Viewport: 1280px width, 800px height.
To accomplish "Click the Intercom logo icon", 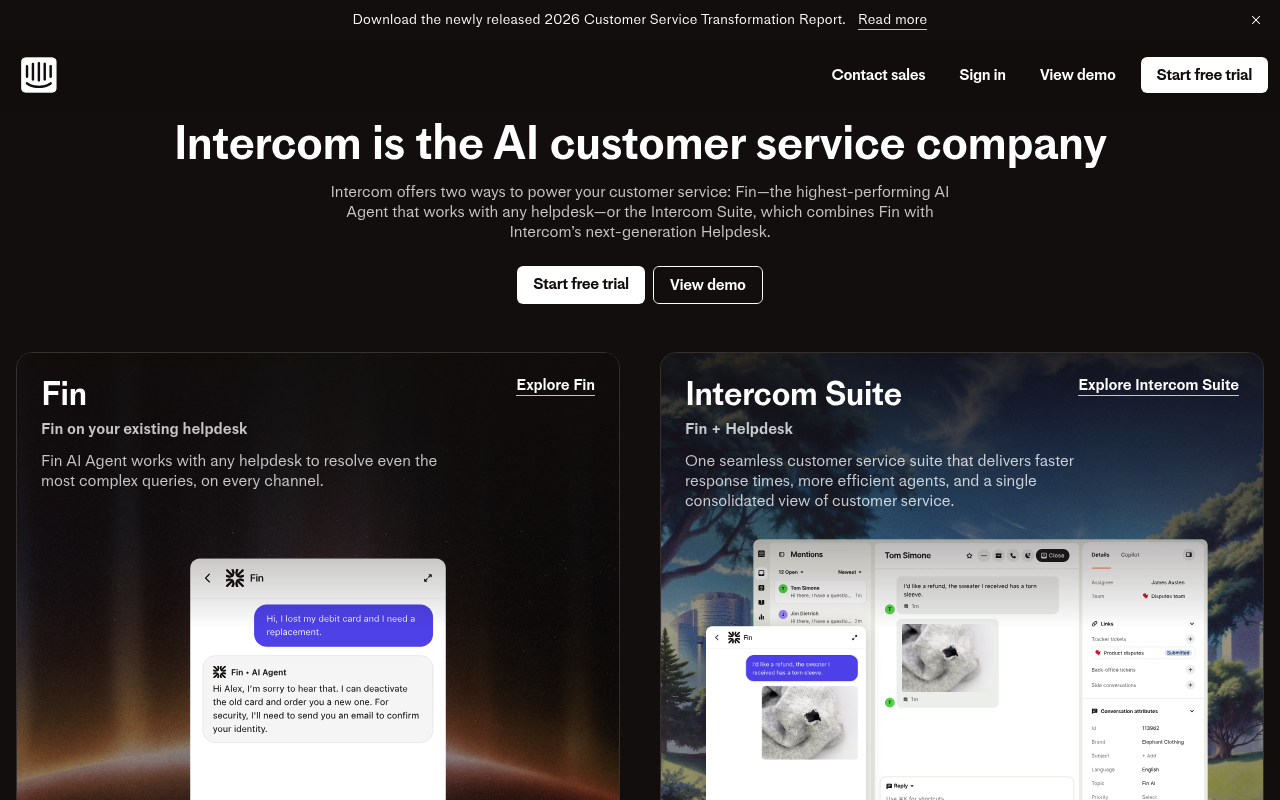I will click(39, 75).
